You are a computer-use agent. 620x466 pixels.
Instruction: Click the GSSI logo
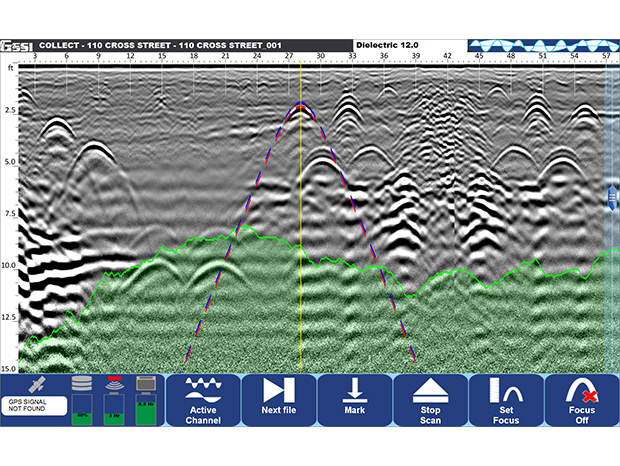coord(17,45)
